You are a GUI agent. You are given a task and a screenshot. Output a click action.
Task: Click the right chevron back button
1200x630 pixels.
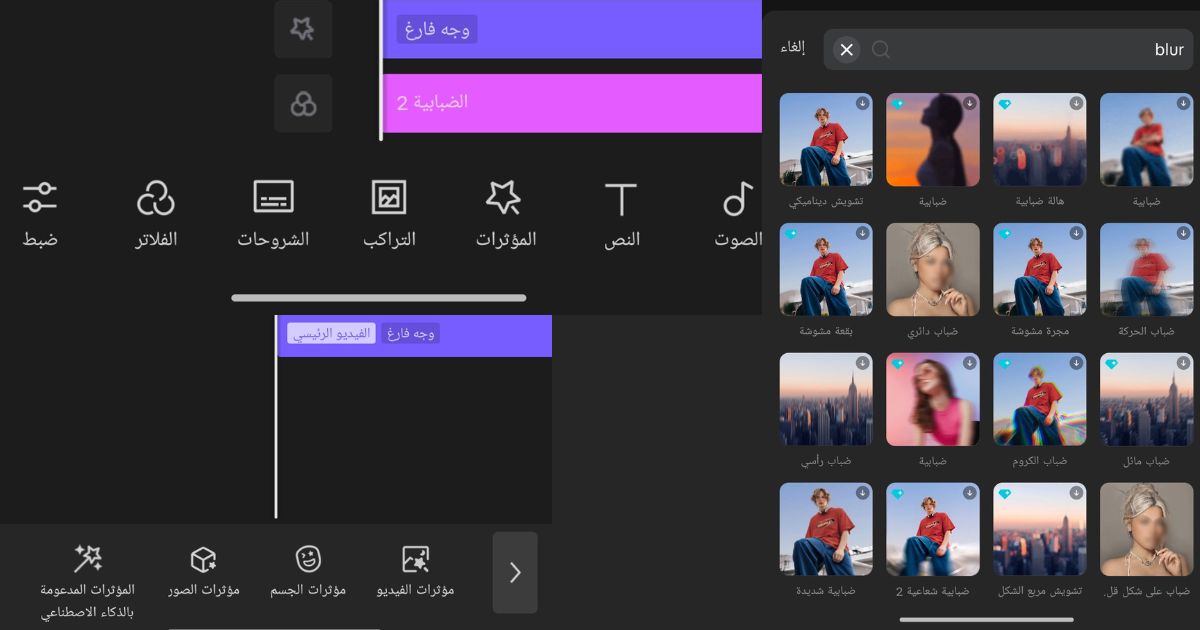515,572
